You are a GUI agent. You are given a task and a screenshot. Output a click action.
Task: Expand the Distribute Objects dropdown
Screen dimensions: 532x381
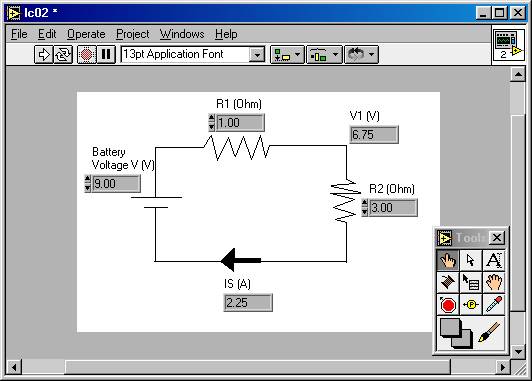324,54
